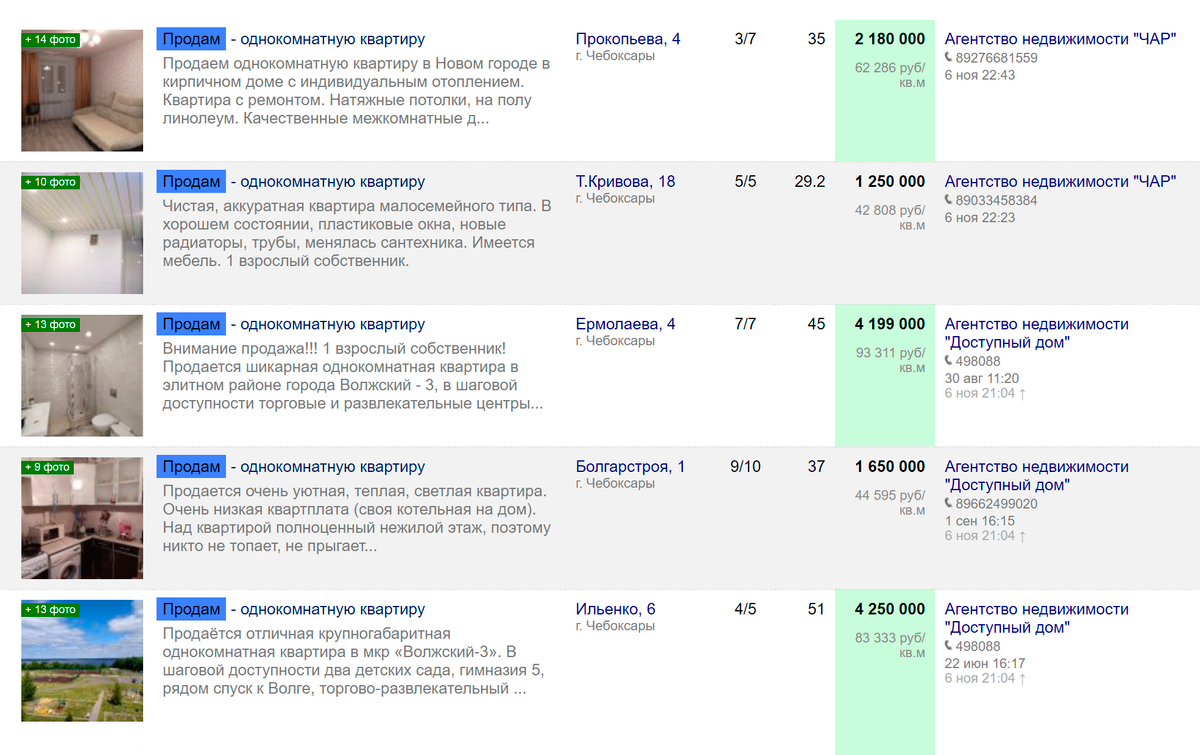Open address link Ильенко, 6
This screenshot has height=755, width=1200.
pyautogui.click(x=616, y=609)
